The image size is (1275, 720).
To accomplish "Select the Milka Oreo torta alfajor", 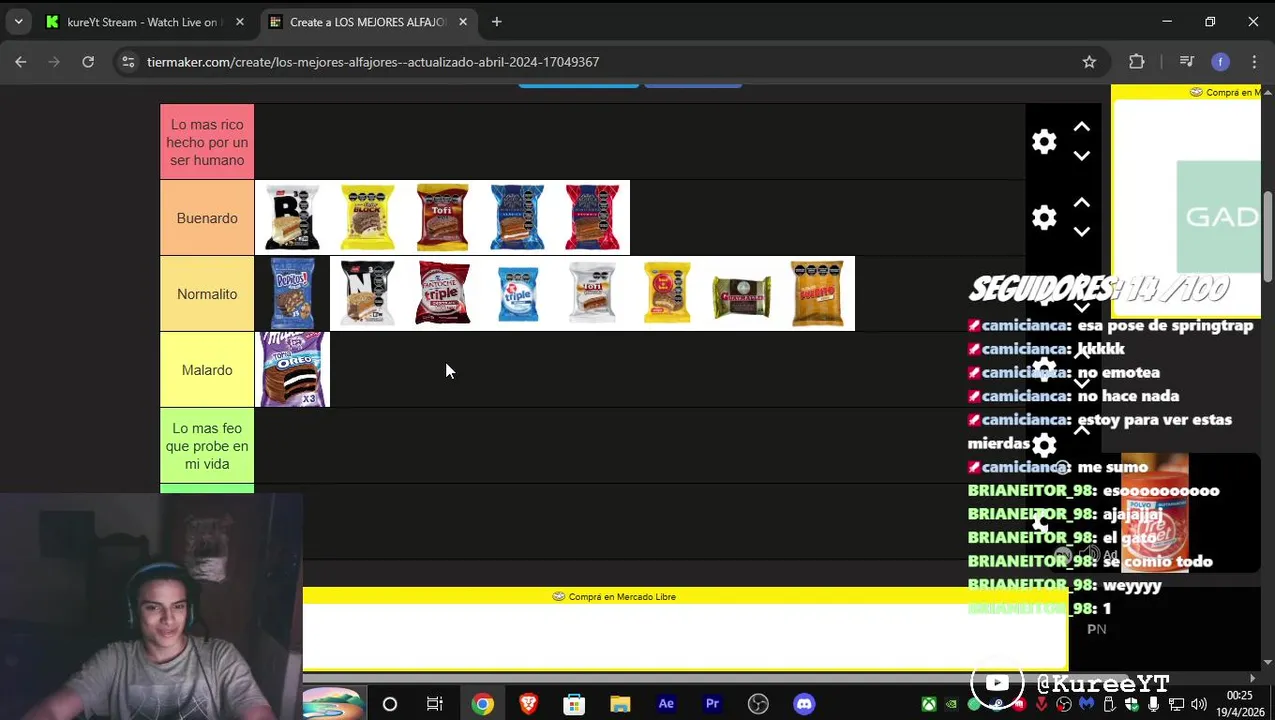I will (x=292, y=369).
